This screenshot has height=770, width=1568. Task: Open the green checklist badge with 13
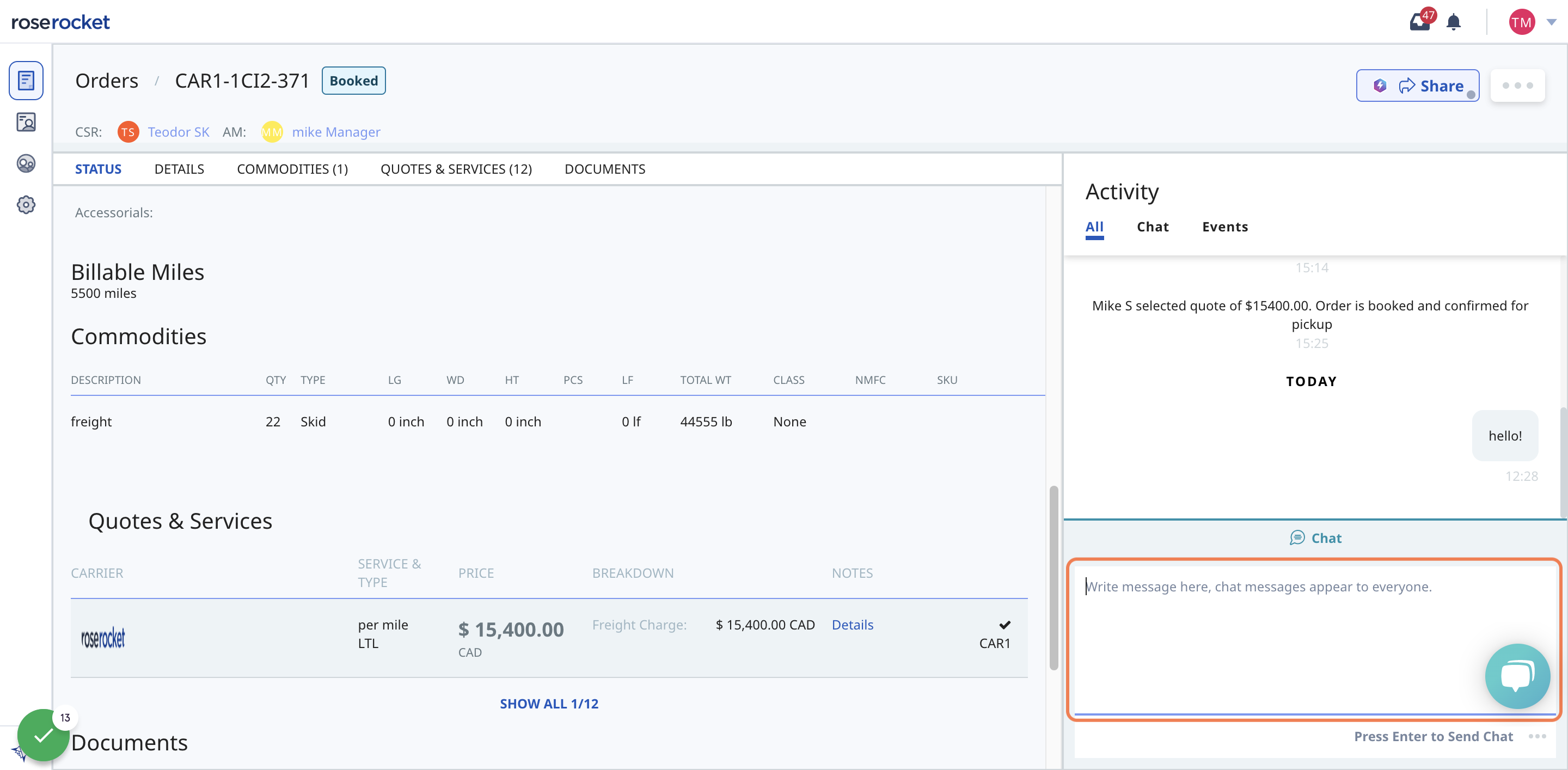[43, 735]
